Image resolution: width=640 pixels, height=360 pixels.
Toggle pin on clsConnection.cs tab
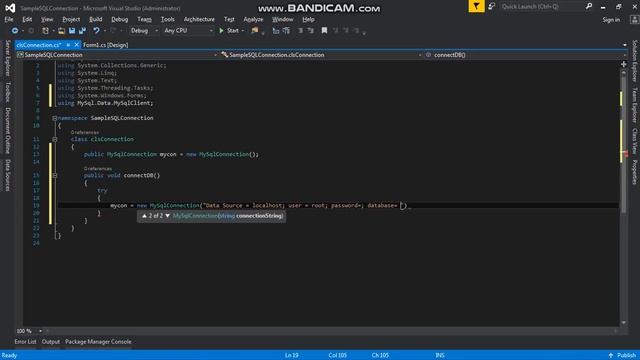68,45
